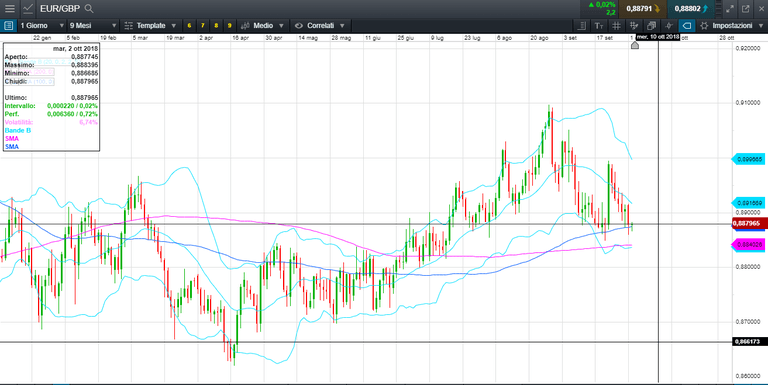Select the text annotation tool (Tt)

(599, 25)
